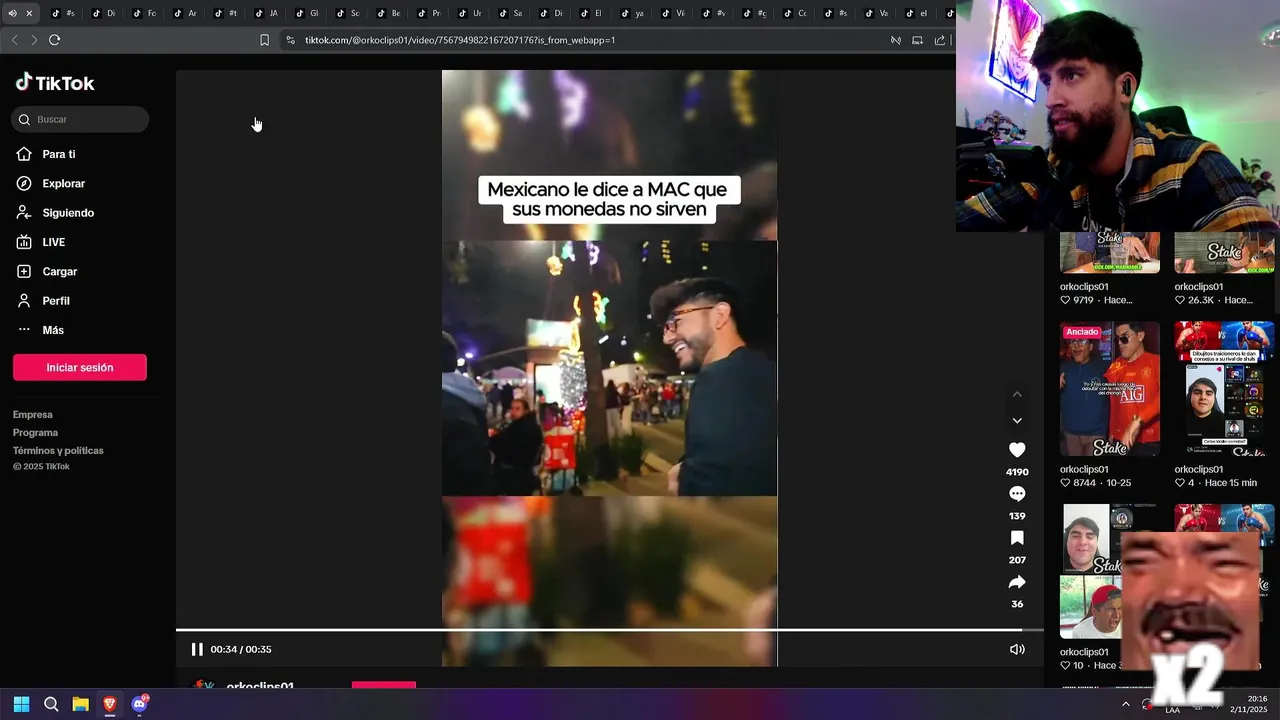This screenshot has height=720, width=1280.
Task: Open the Empresa footer link
Action: pos(33,415)
